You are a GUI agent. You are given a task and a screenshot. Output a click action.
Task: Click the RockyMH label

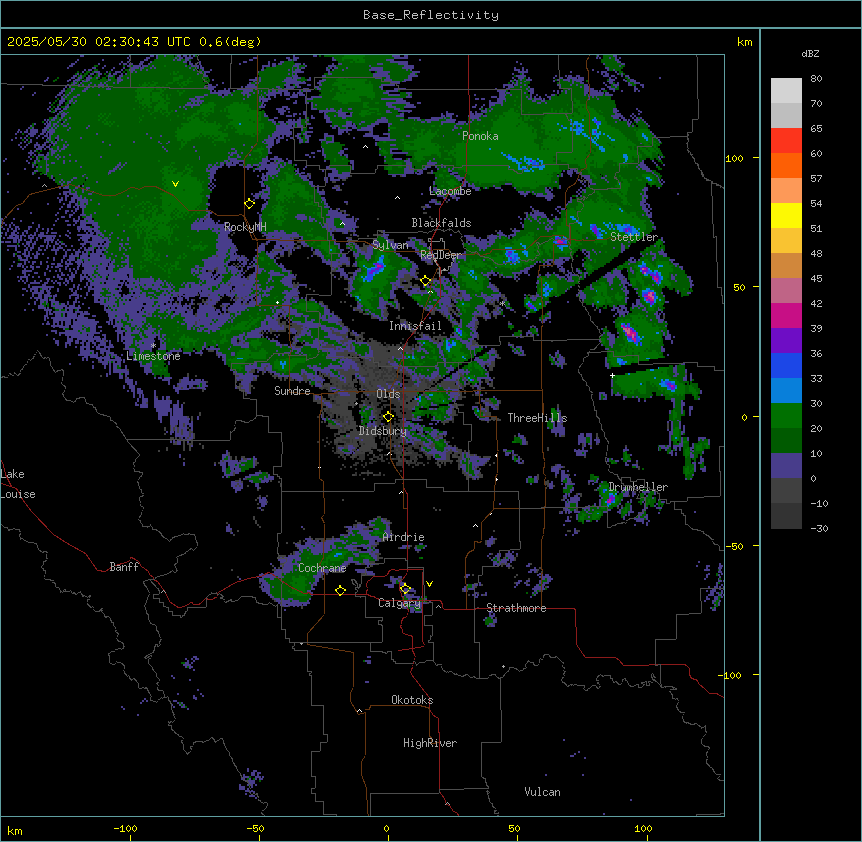pos(245,227)
